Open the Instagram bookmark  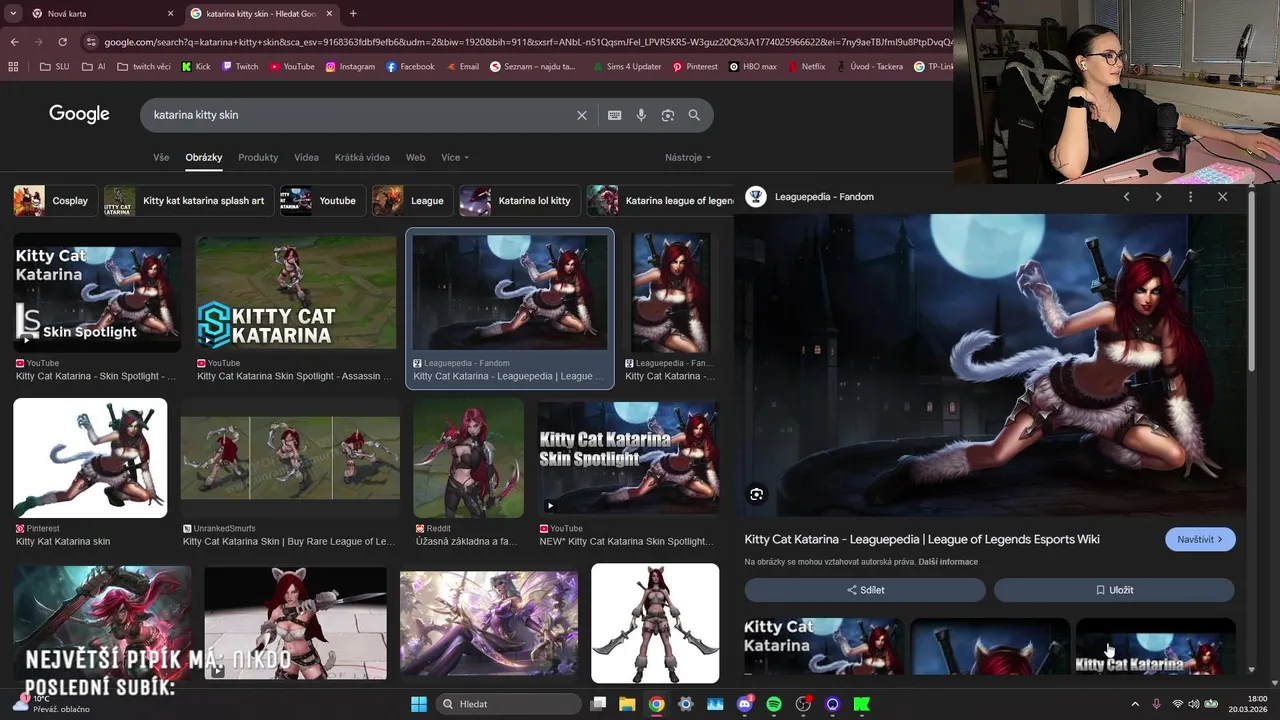350,67
